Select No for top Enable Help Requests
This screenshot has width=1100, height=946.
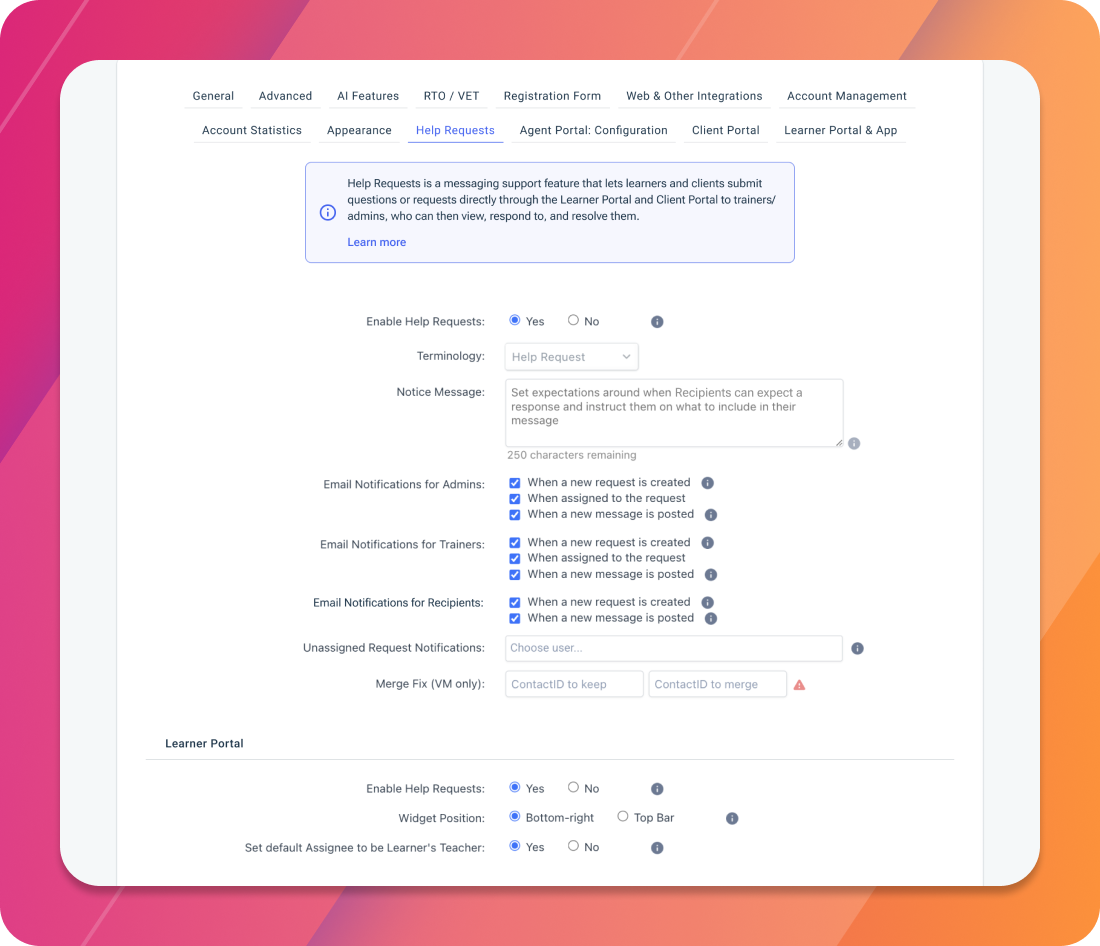(573, 320)
